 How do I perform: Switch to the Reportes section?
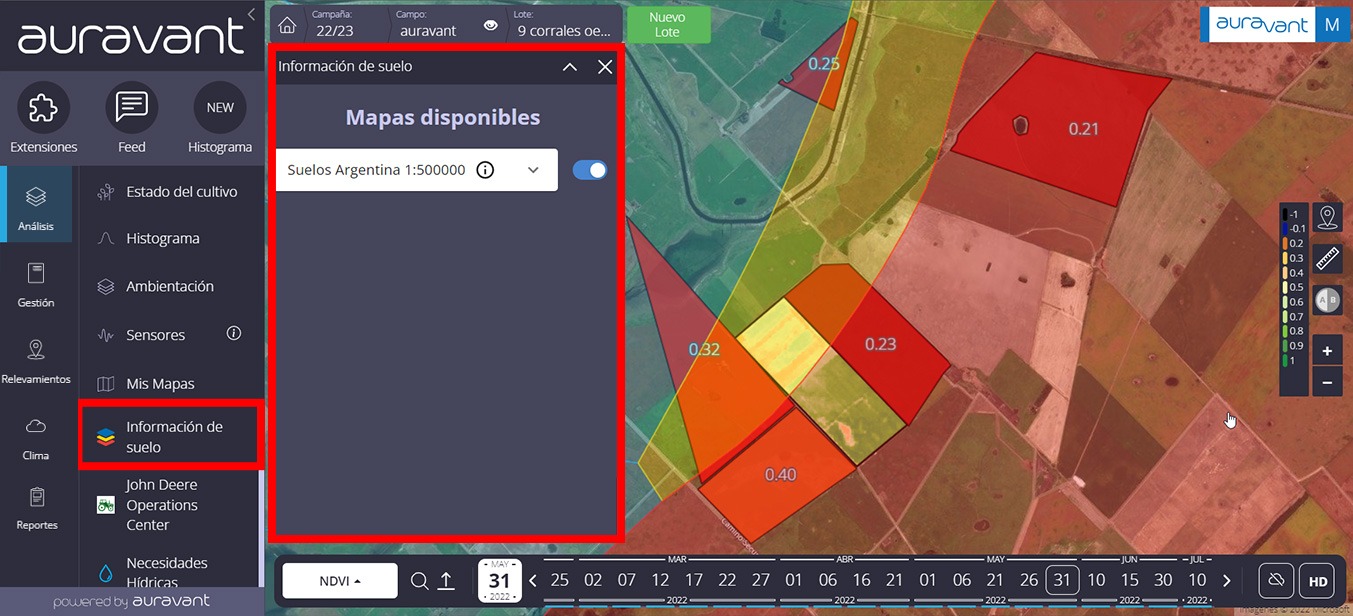(36, 508)
